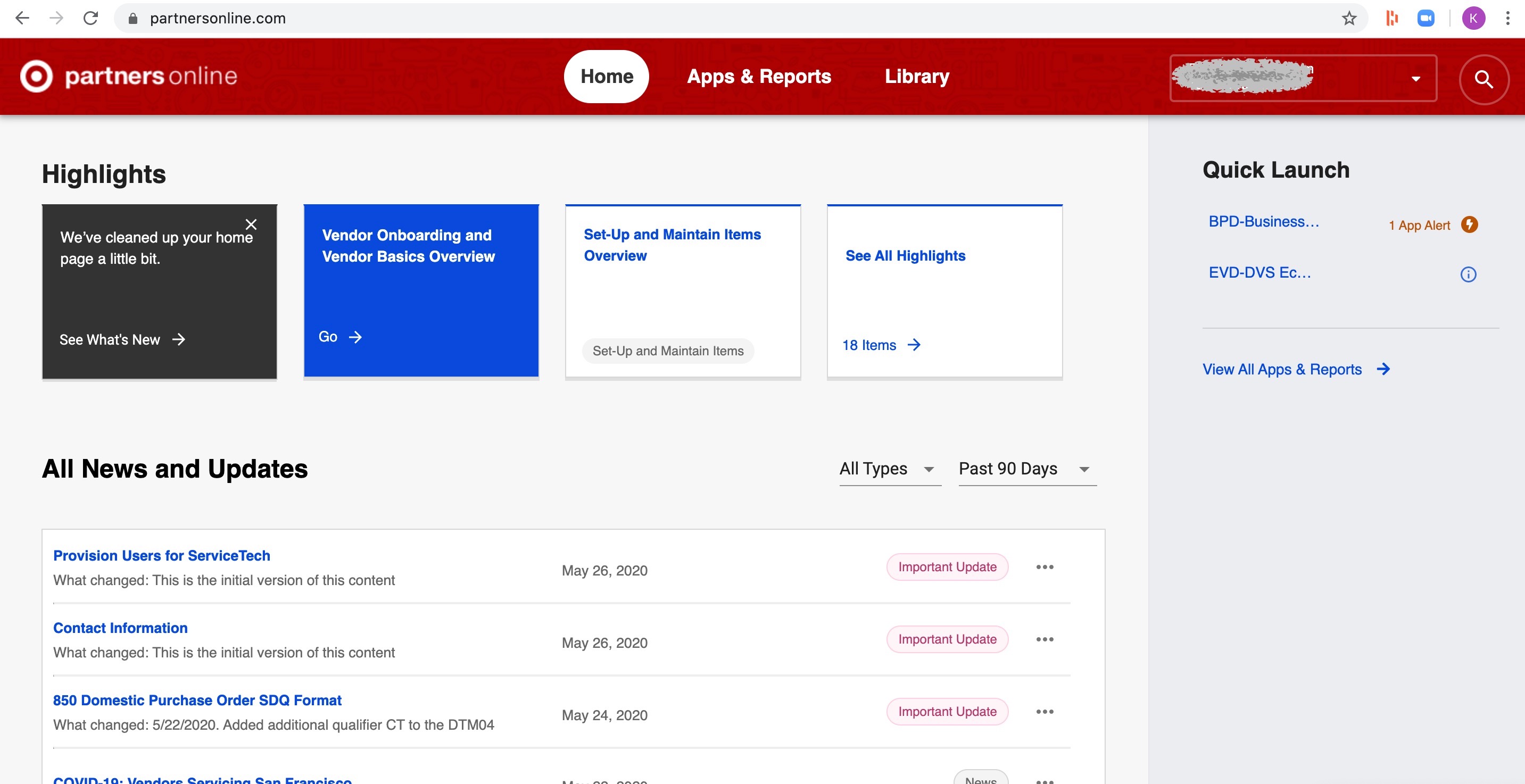Launch EVD-DVS Ec… from Quick Launch
This screenshot has height=784, width=1525.
1260,272
